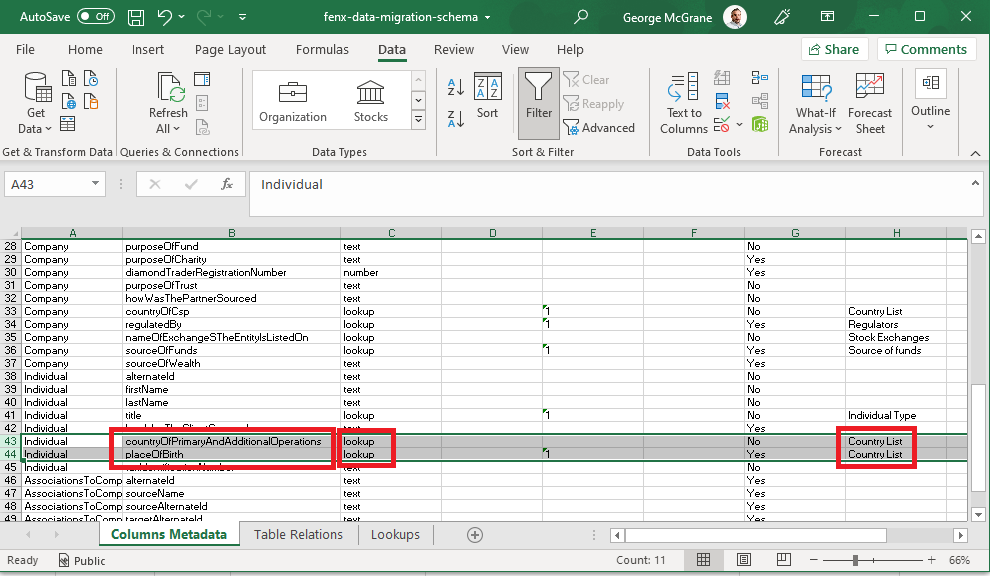Image resolution: width=990 pixels, height=576 pixels.
Task: Switch to the Table Relations sheet tab
Action: (298, 534)
